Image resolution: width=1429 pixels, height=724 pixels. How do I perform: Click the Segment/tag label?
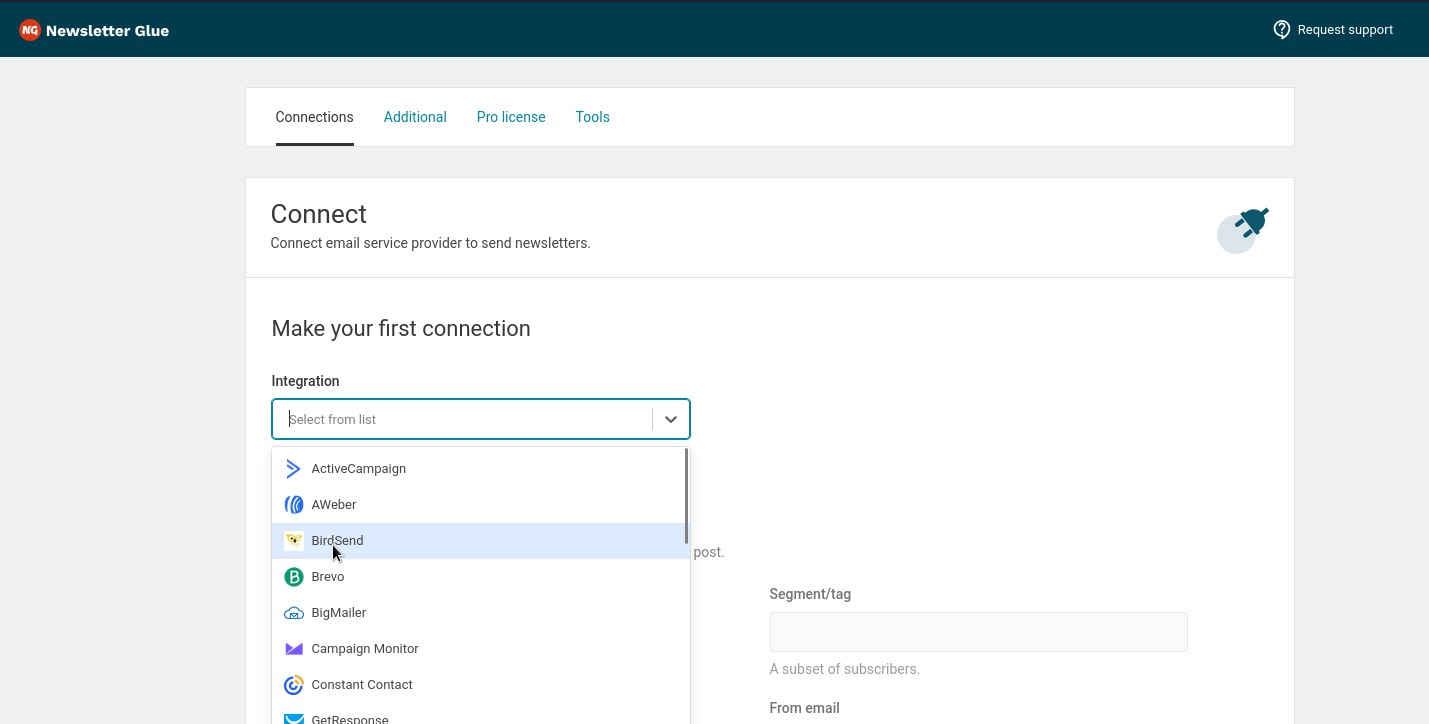coord(810,594)
